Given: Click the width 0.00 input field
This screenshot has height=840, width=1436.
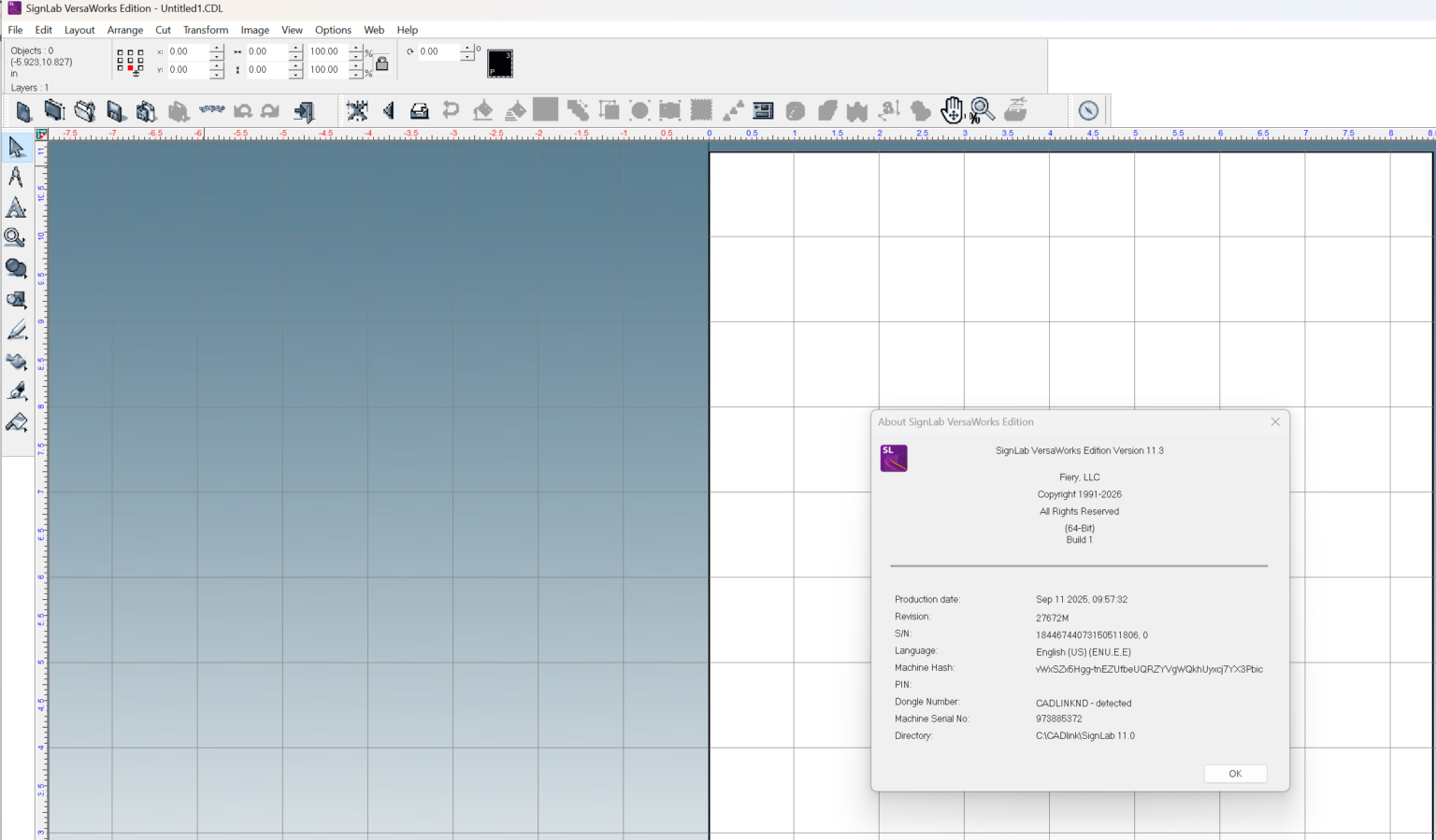Looking at the screenshot, I should [x=267, y=51].
